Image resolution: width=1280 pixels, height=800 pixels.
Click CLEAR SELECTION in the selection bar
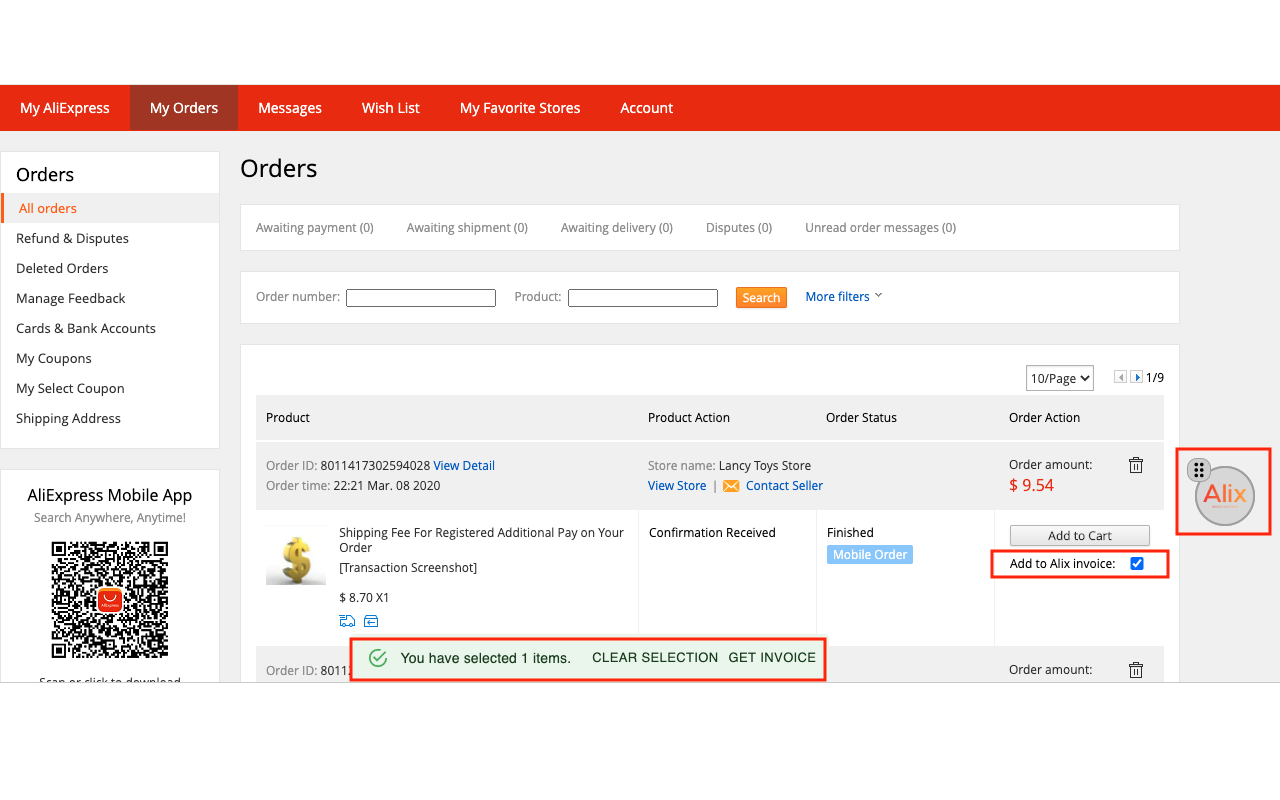coord(655,658)
